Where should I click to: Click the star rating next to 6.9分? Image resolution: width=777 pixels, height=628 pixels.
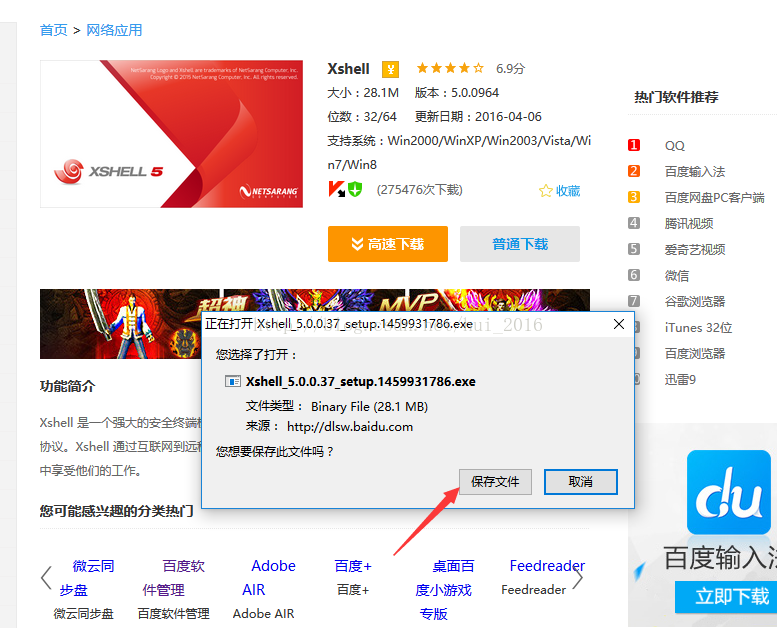pos(450,68)
